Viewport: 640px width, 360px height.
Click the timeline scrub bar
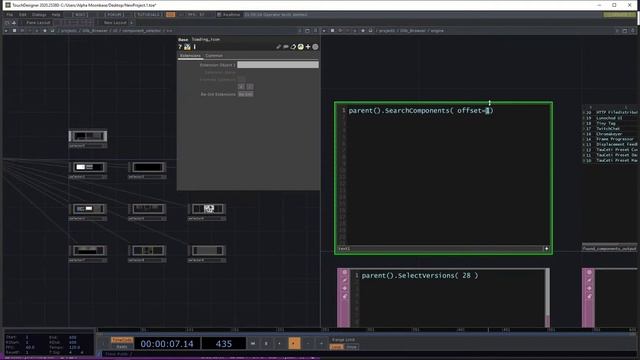tap(367, 330)
